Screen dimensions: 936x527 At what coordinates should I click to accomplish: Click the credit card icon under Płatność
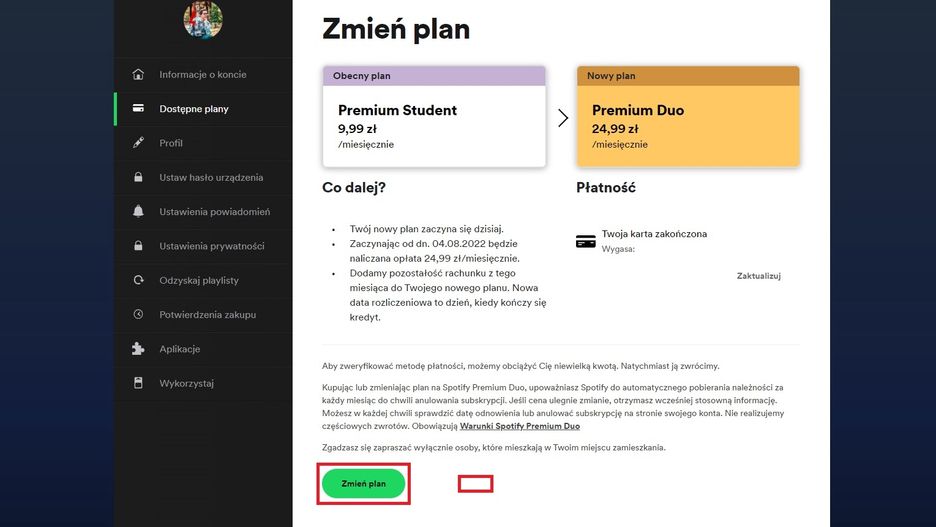[x=586, y=241]
